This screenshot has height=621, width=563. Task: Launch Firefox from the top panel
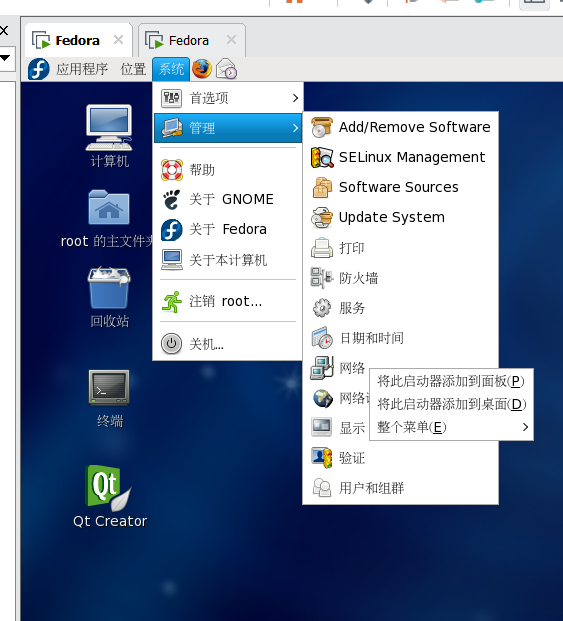click(202, 69)
